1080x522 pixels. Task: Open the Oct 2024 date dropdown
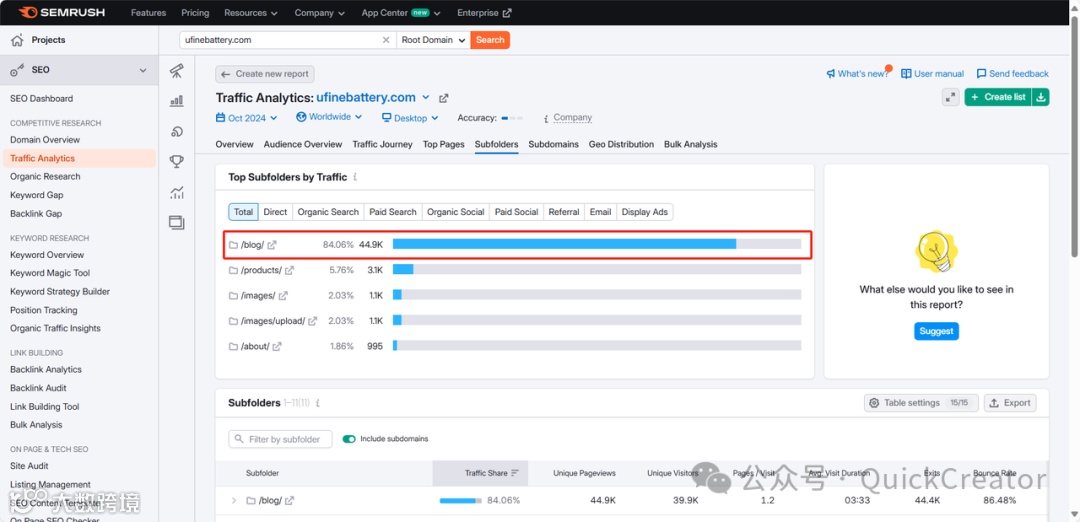[247, 118]
